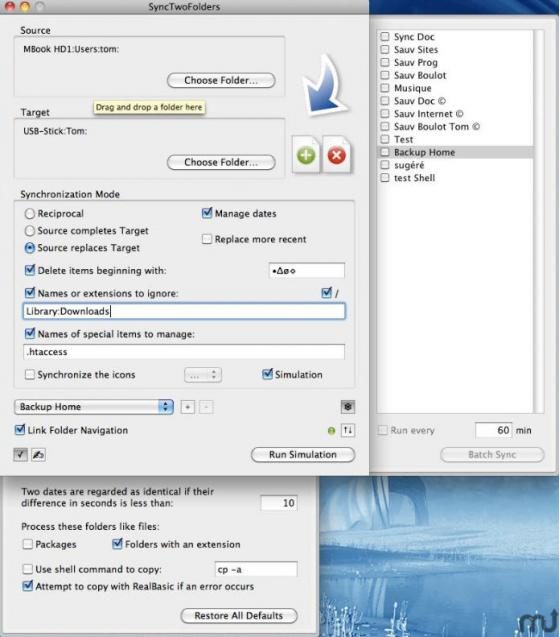Viewport: 560px width, 637px height.
Task: Select the Reciprocal radio button
Action: [30, 214]
